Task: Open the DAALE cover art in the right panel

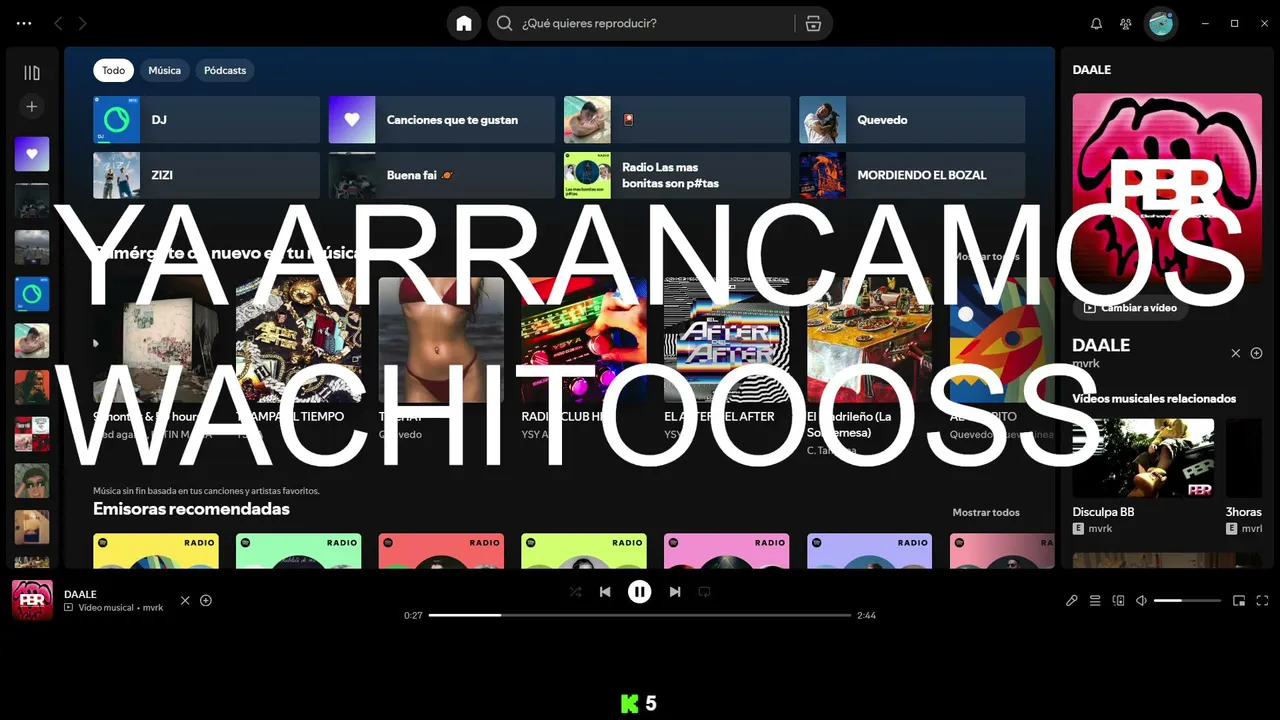Action: (x=1167, y=188)
